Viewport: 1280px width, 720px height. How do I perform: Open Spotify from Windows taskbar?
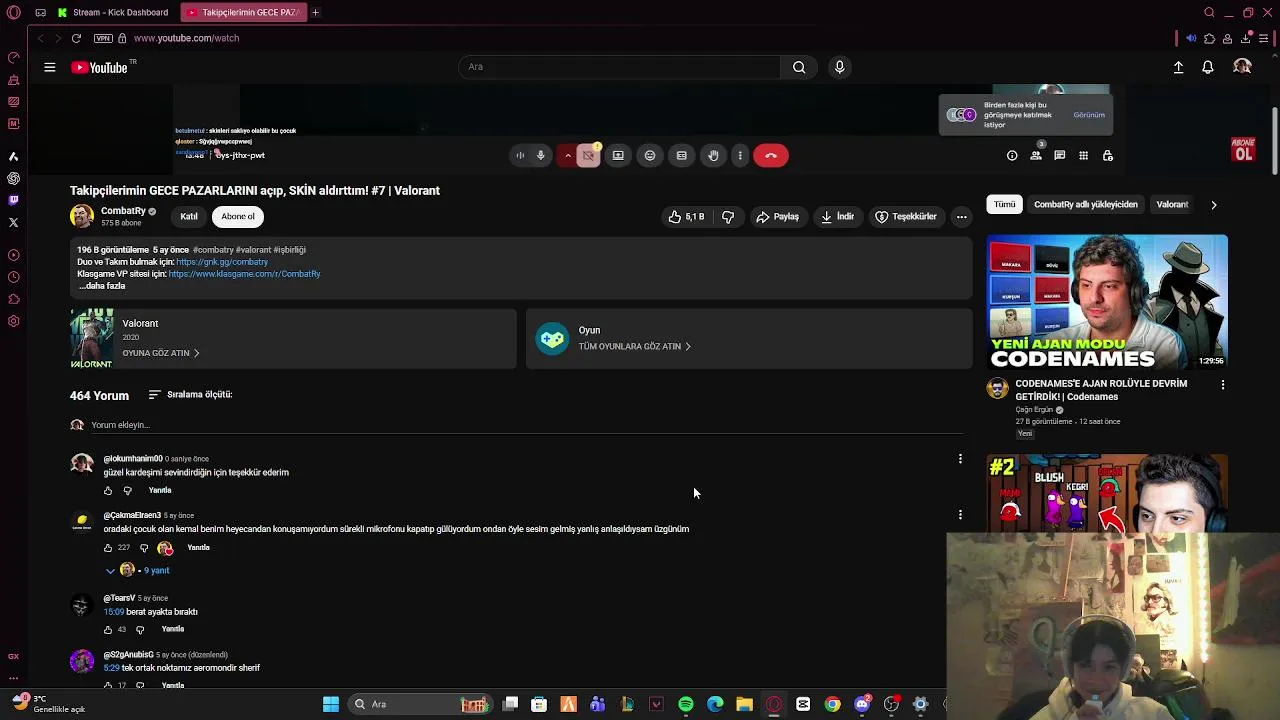(686, 704)
